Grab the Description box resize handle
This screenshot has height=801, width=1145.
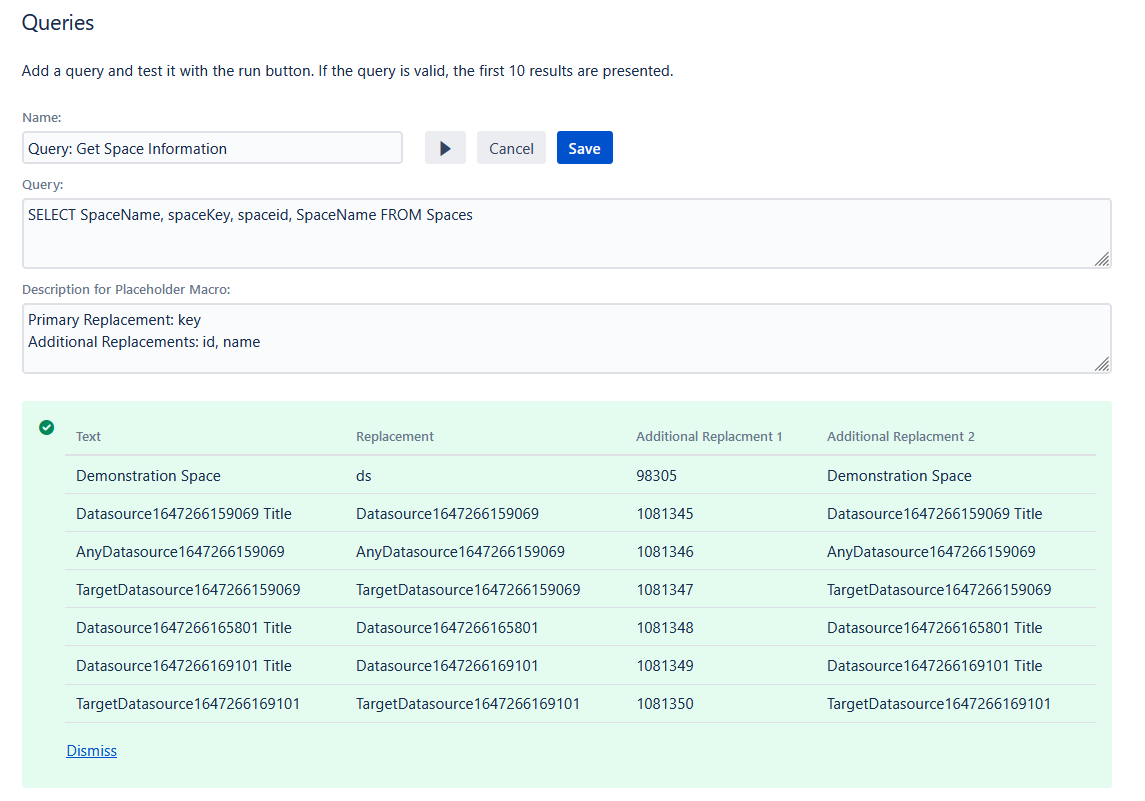[x=1101, y=364]
